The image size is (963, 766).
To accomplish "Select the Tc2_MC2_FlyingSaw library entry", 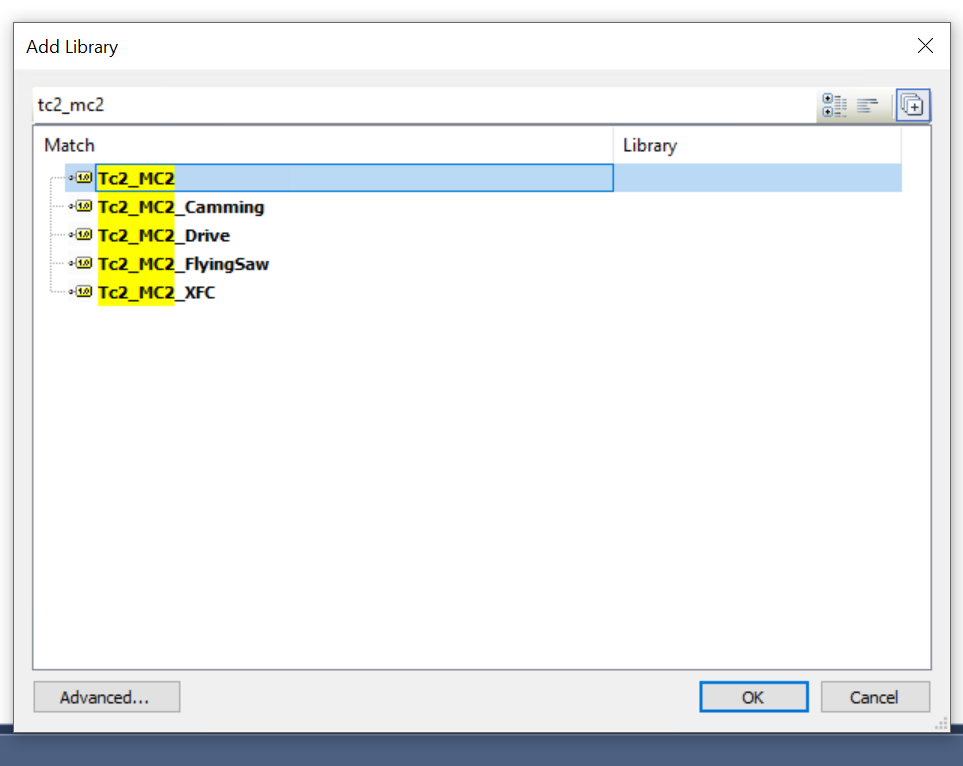I will tap(184, 264).
